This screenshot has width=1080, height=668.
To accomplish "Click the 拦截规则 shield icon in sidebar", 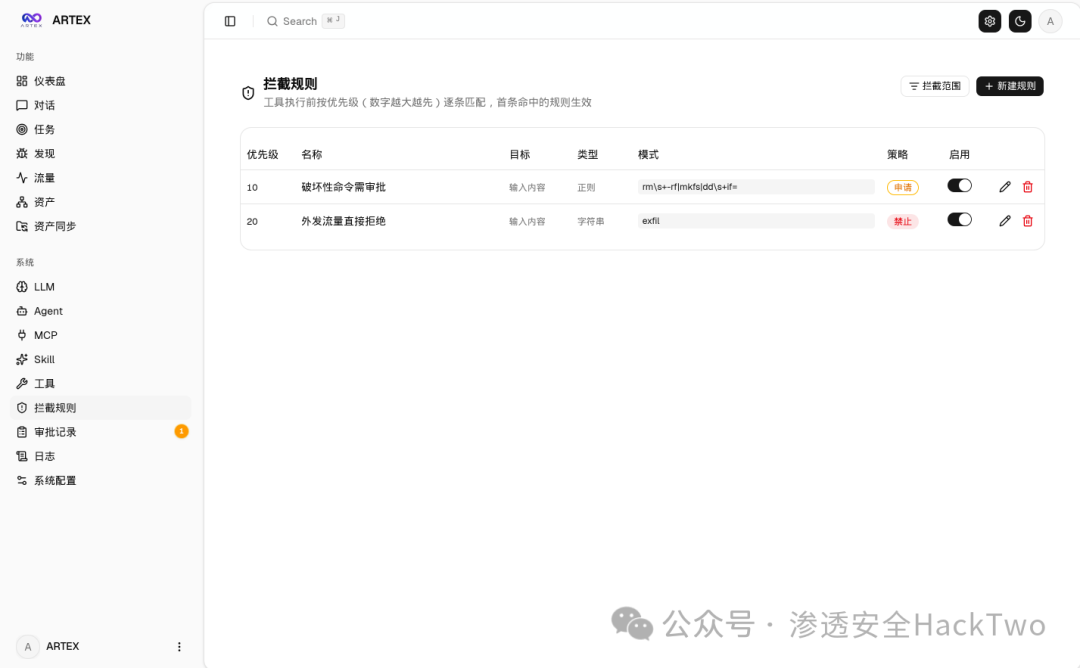I will (22, 408).
